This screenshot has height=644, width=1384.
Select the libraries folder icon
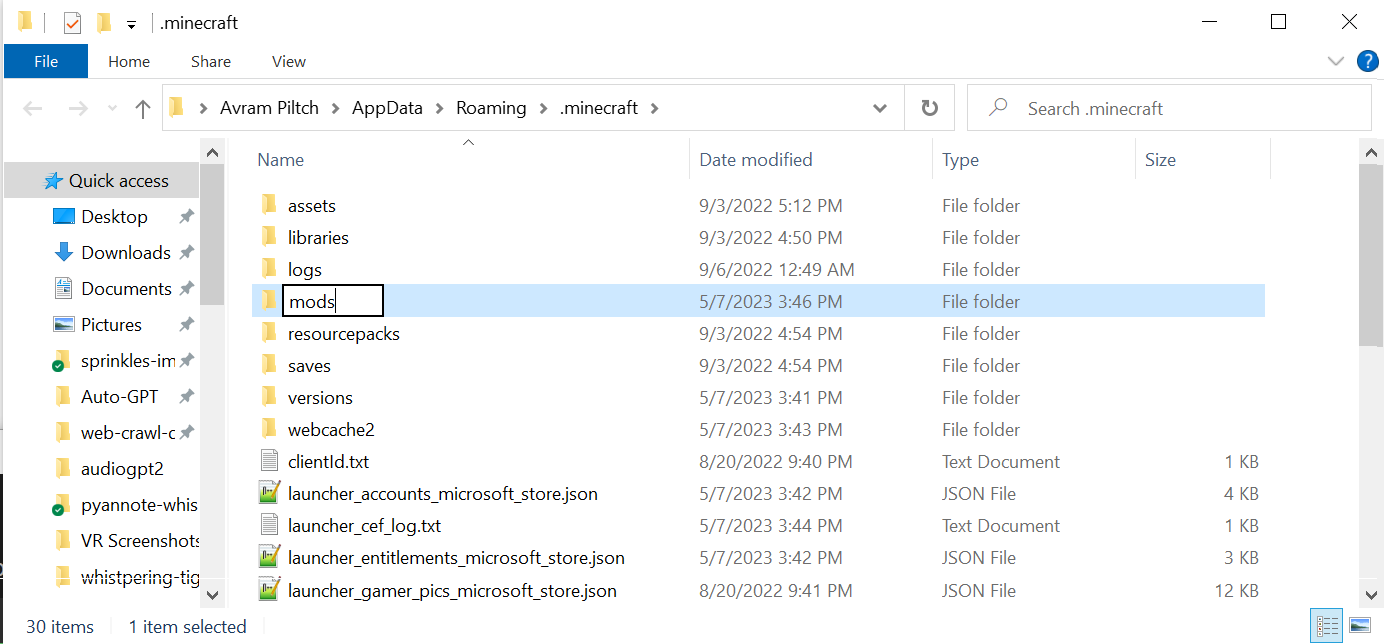[x=268, y=237]
